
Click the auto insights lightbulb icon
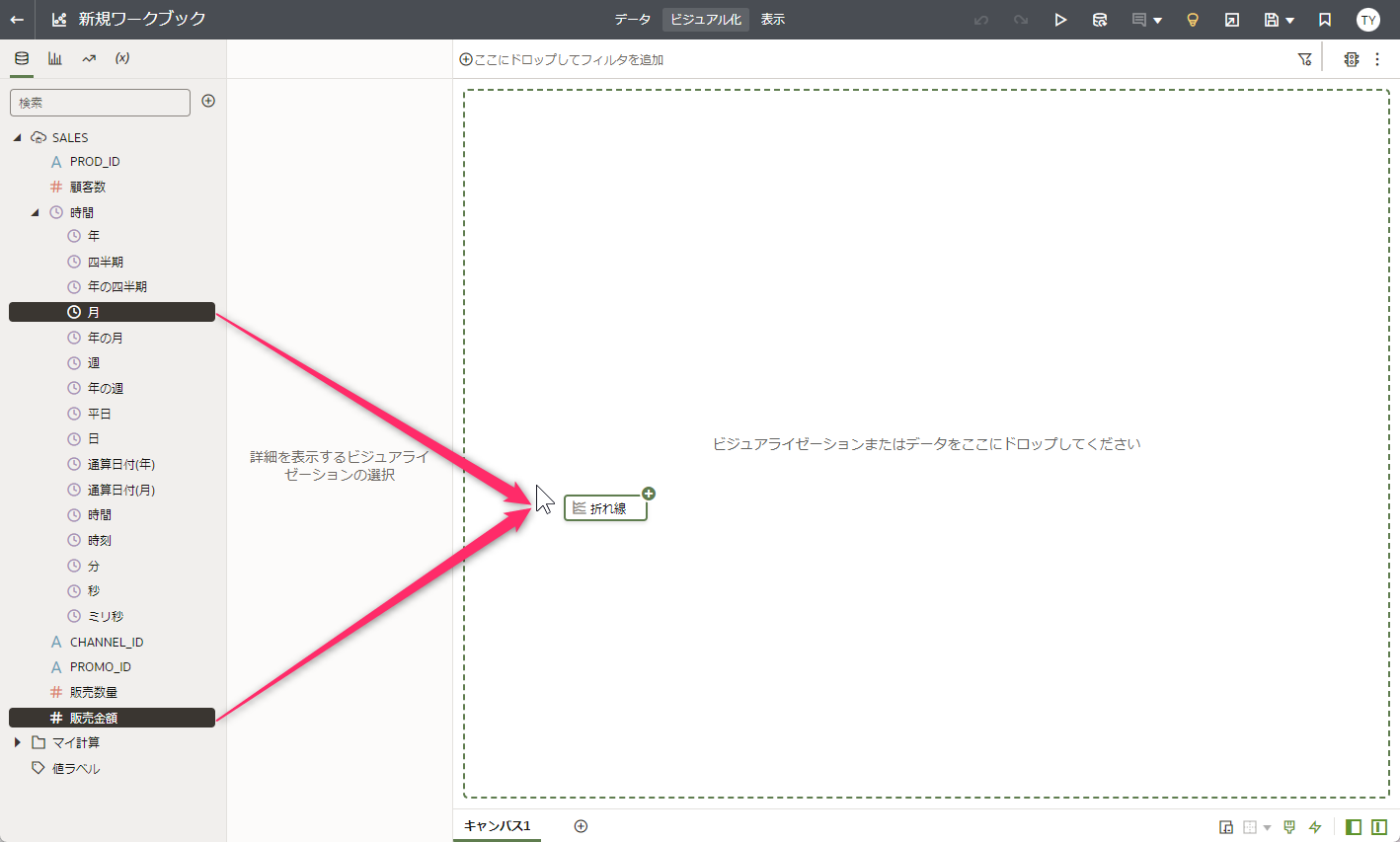coord(1193,20)
